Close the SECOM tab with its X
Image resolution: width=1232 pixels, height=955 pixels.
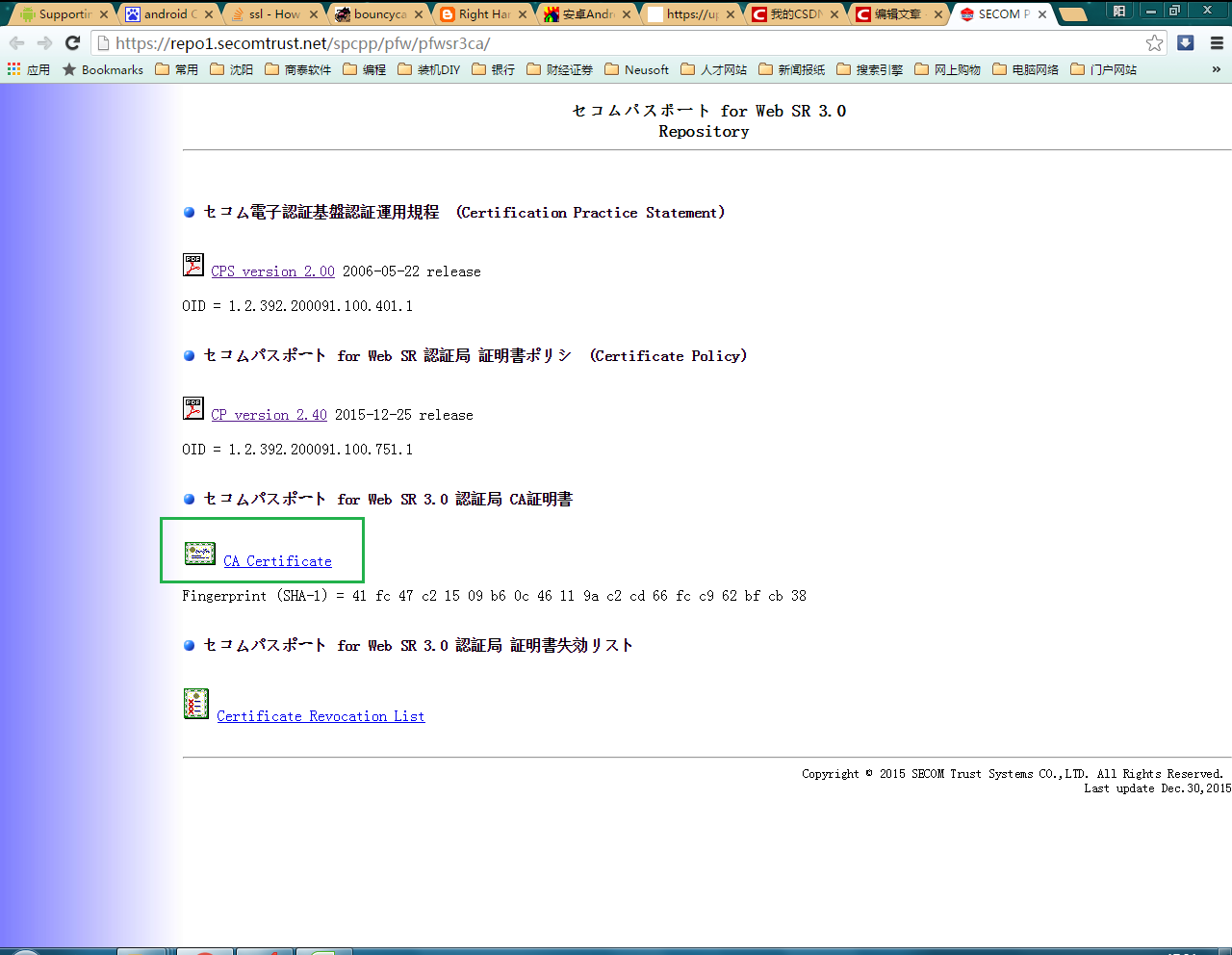point(1042,14)
